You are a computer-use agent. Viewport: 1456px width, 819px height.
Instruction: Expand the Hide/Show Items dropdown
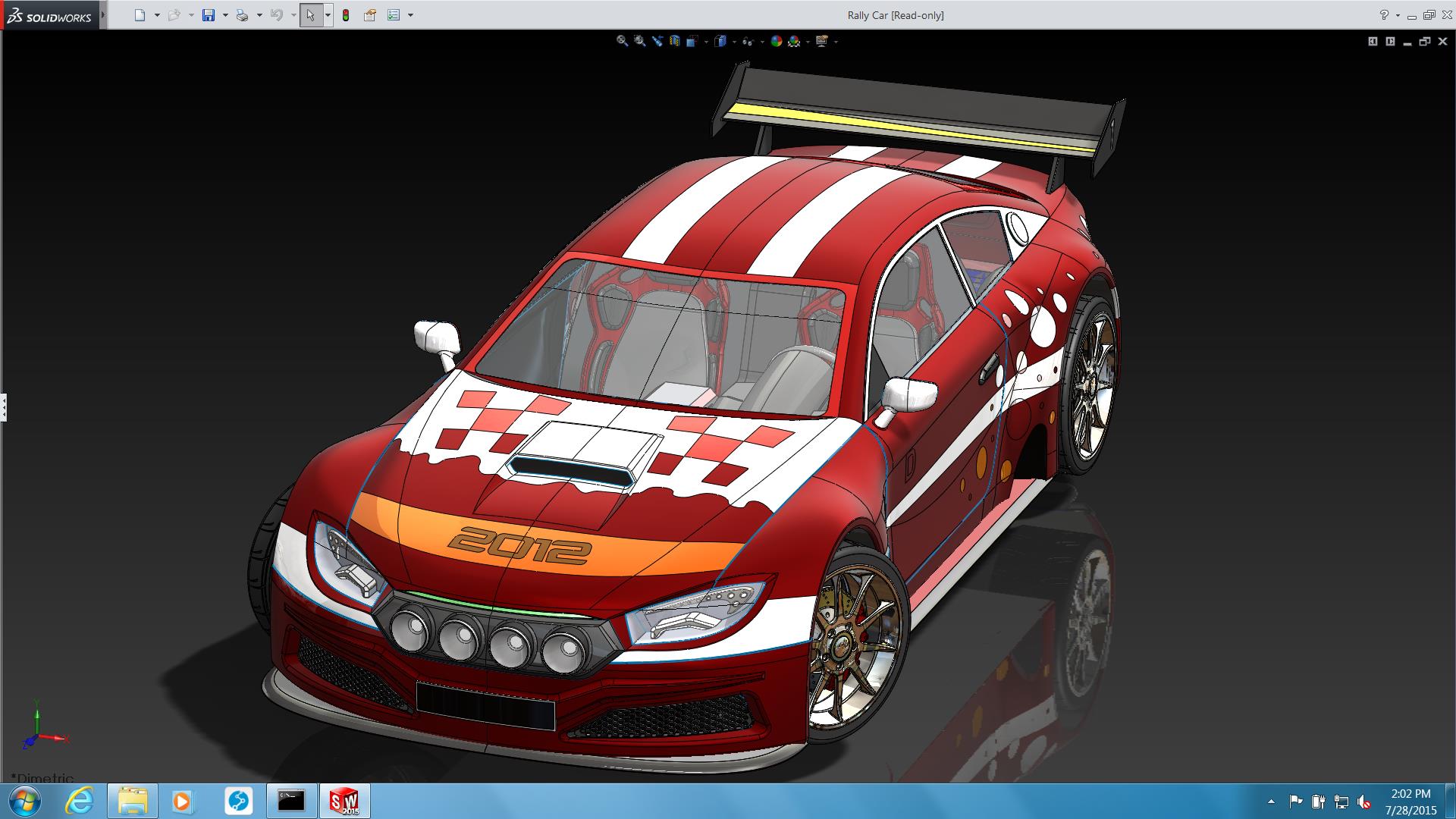click(762, 42)
